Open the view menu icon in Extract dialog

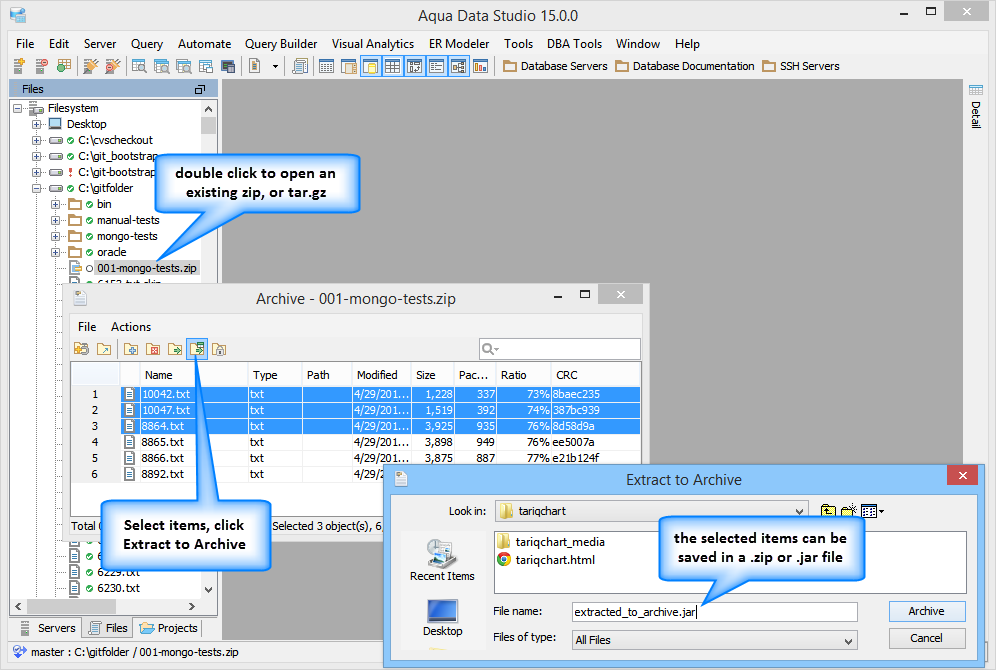tap(872, 511)
